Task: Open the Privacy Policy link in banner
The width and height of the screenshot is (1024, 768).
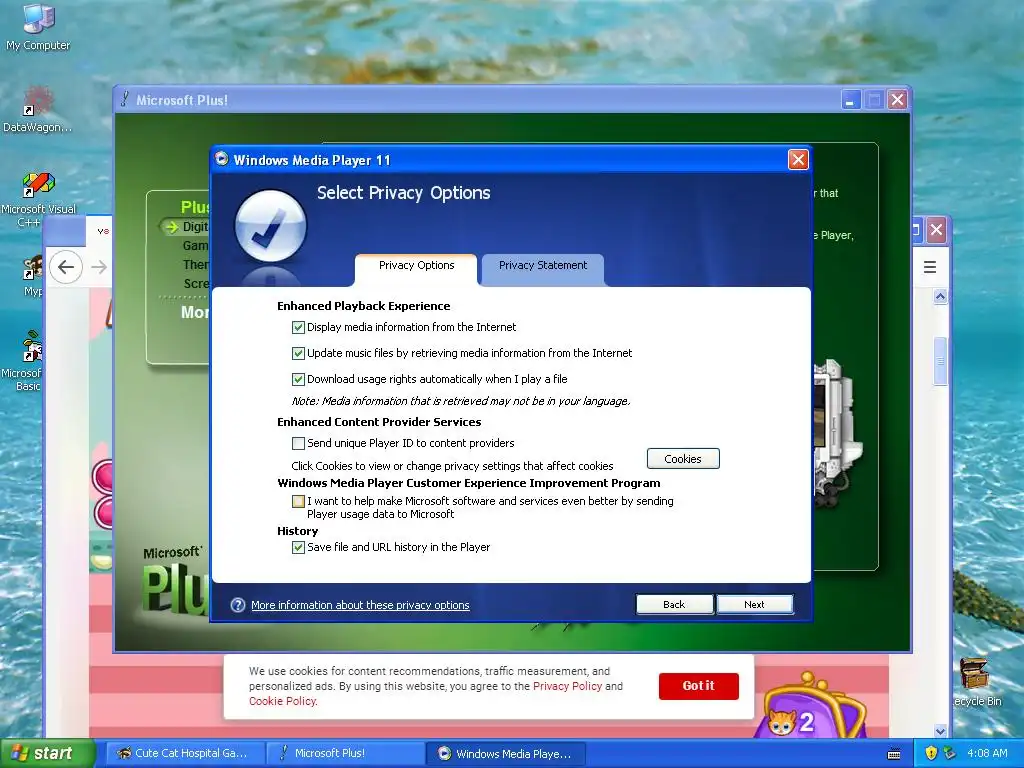Action: click(567, 686)
